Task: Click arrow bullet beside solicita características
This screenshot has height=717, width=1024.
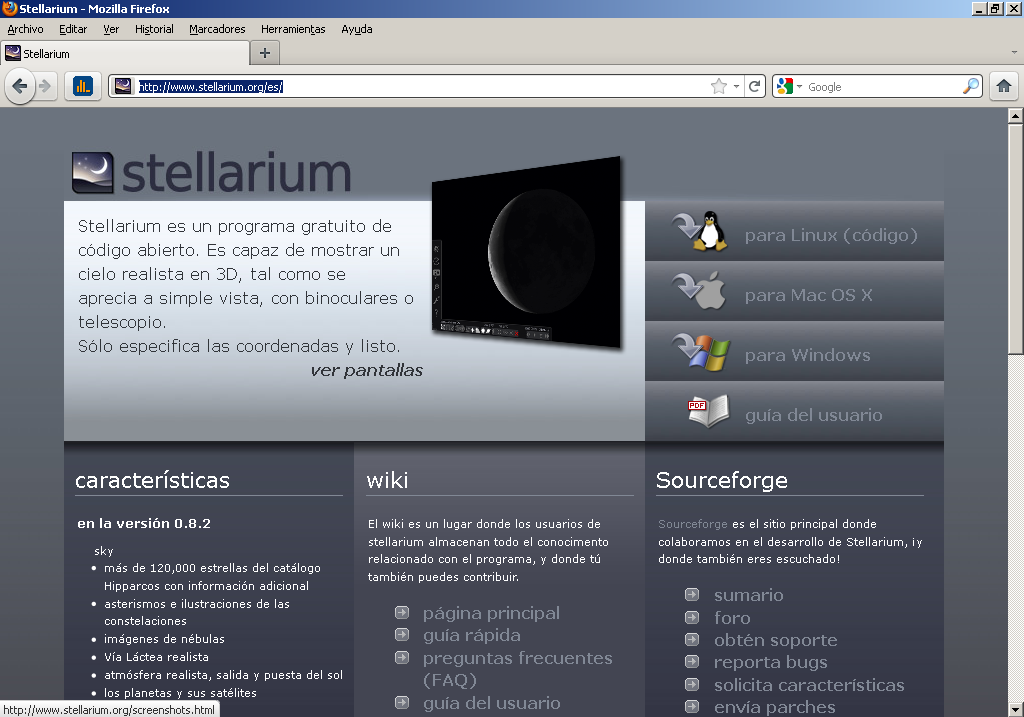Action: tap(692, 684)
